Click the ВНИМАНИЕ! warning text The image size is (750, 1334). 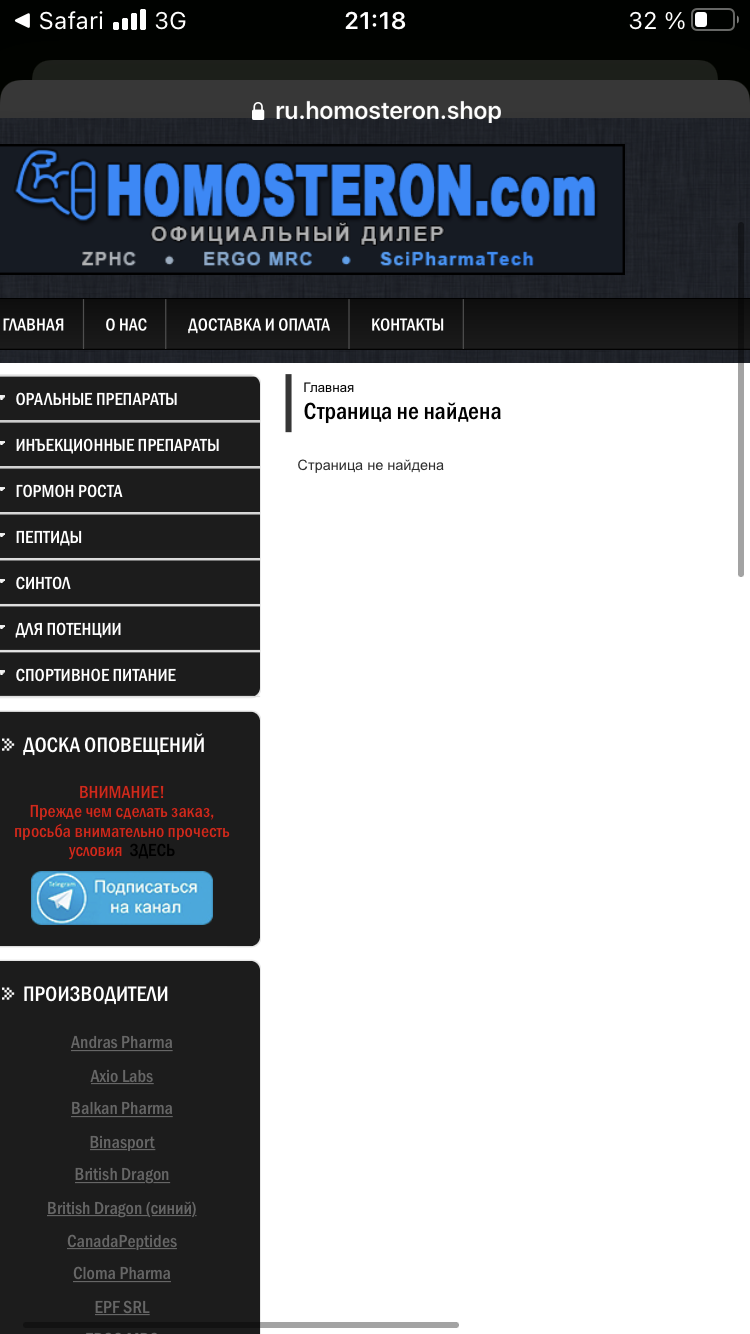point(122,792)
